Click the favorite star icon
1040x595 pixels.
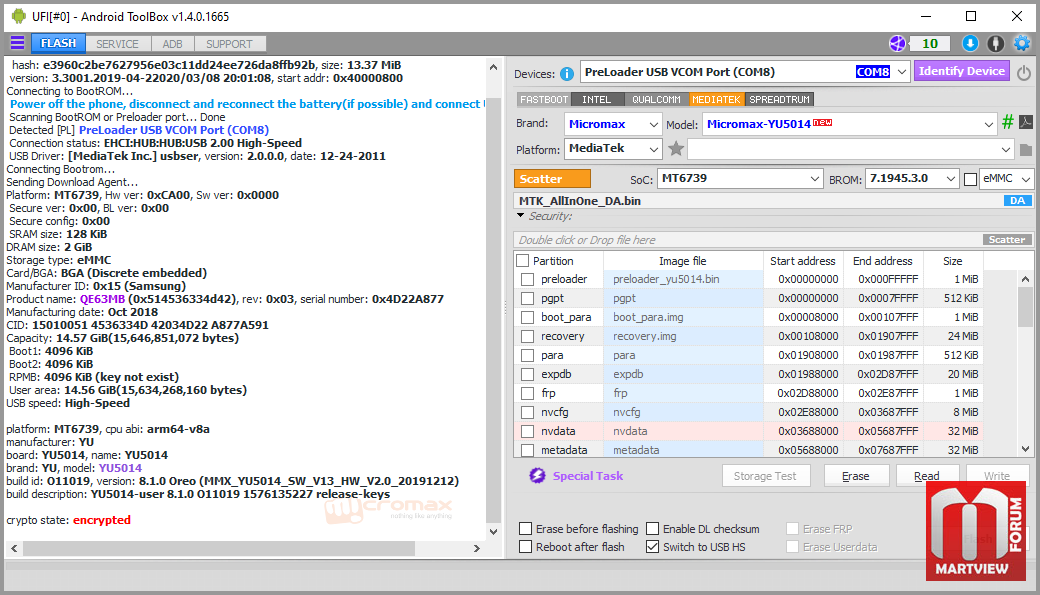pyautogui.click(x=676, y=149)
